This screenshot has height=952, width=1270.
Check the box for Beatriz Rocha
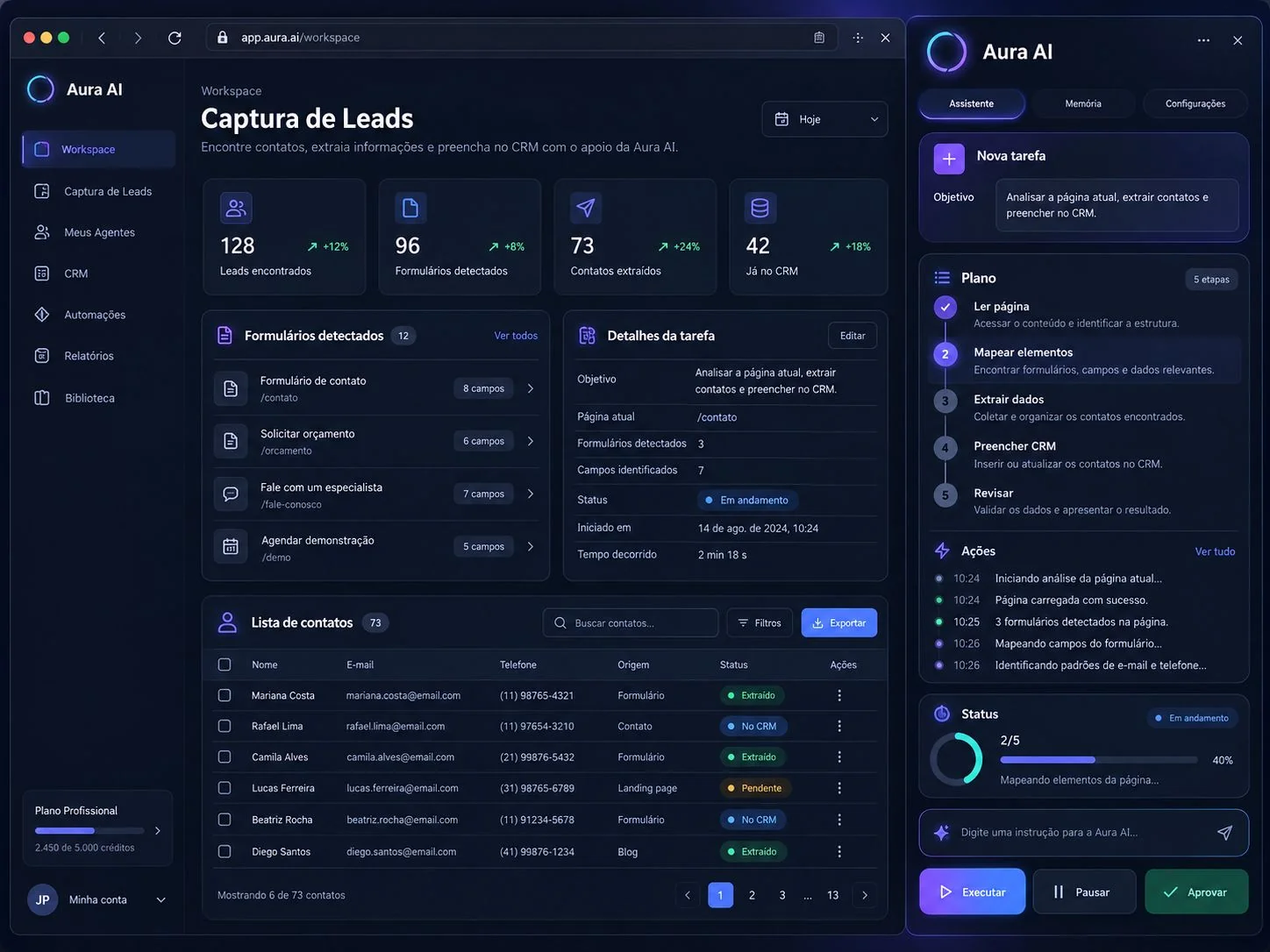(225, 820)
